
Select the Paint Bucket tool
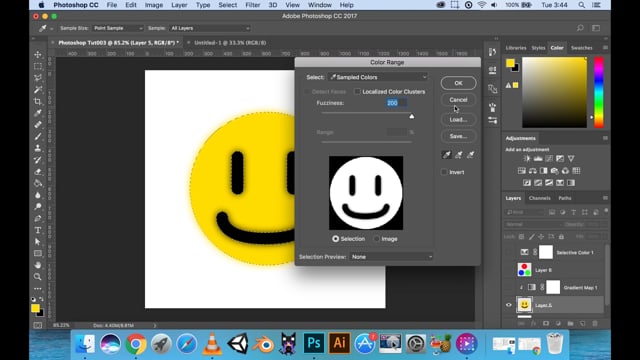(38, 183)
